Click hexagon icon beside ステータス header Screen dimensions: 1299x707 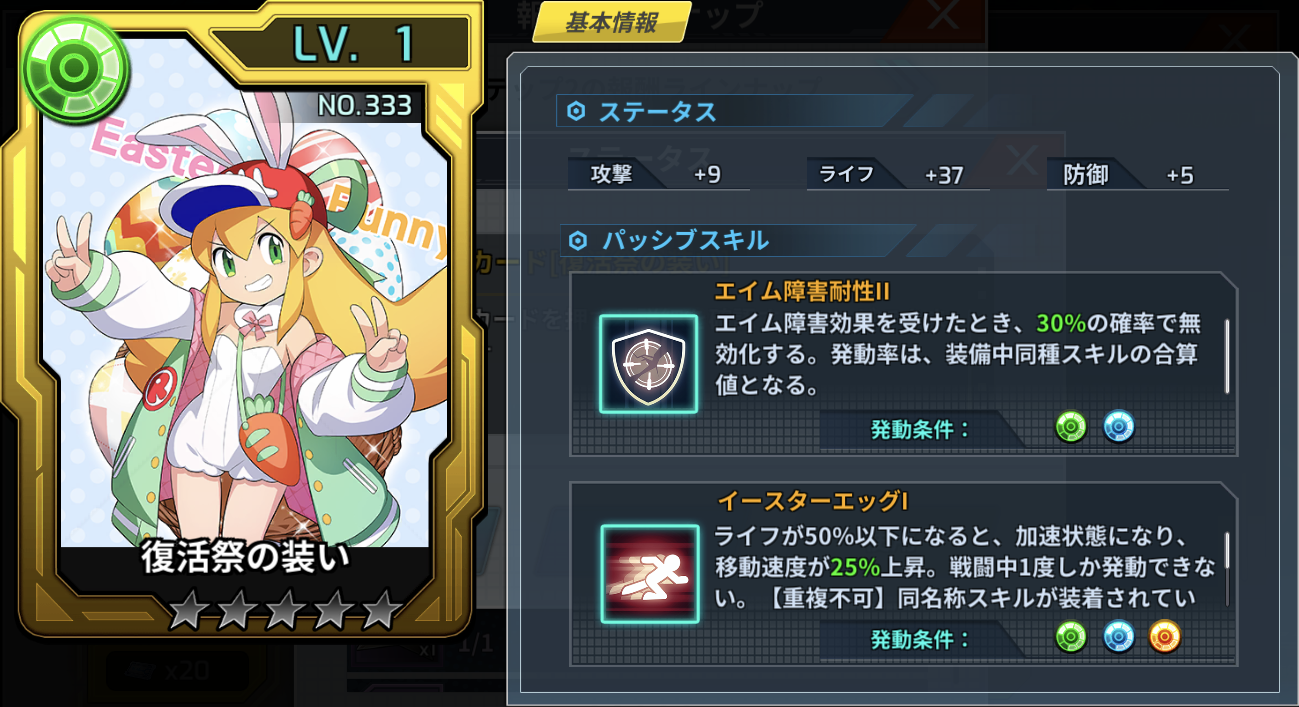[x=576, y=112]
